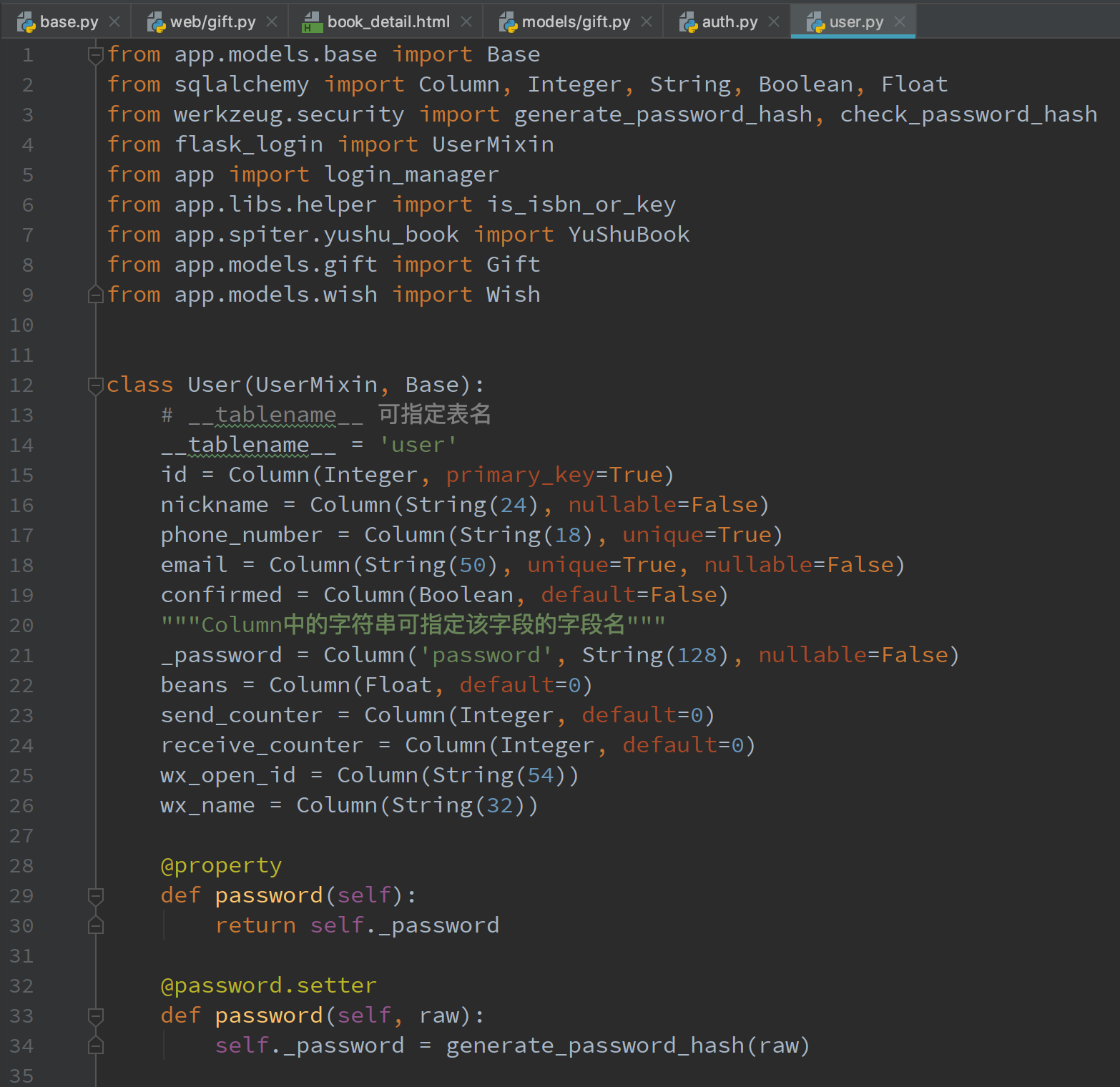Click the HTML file icon on book_detail.html tab
This screenshot has width=1120, height=1087.
click(x=312, y=22)
